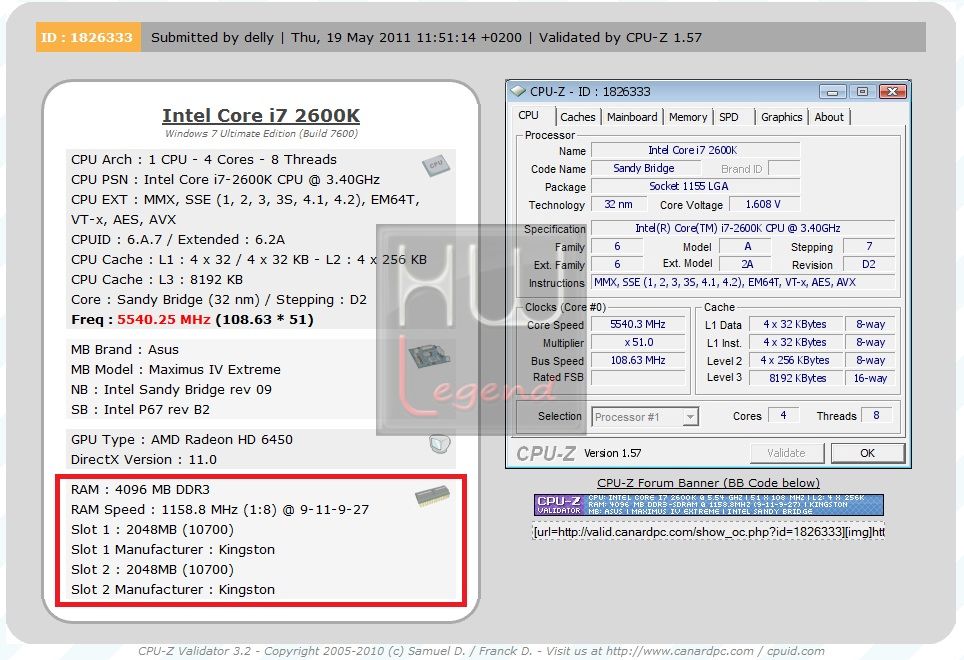Click the 'DirectX Version : 11.0' line

pos(144,460)
